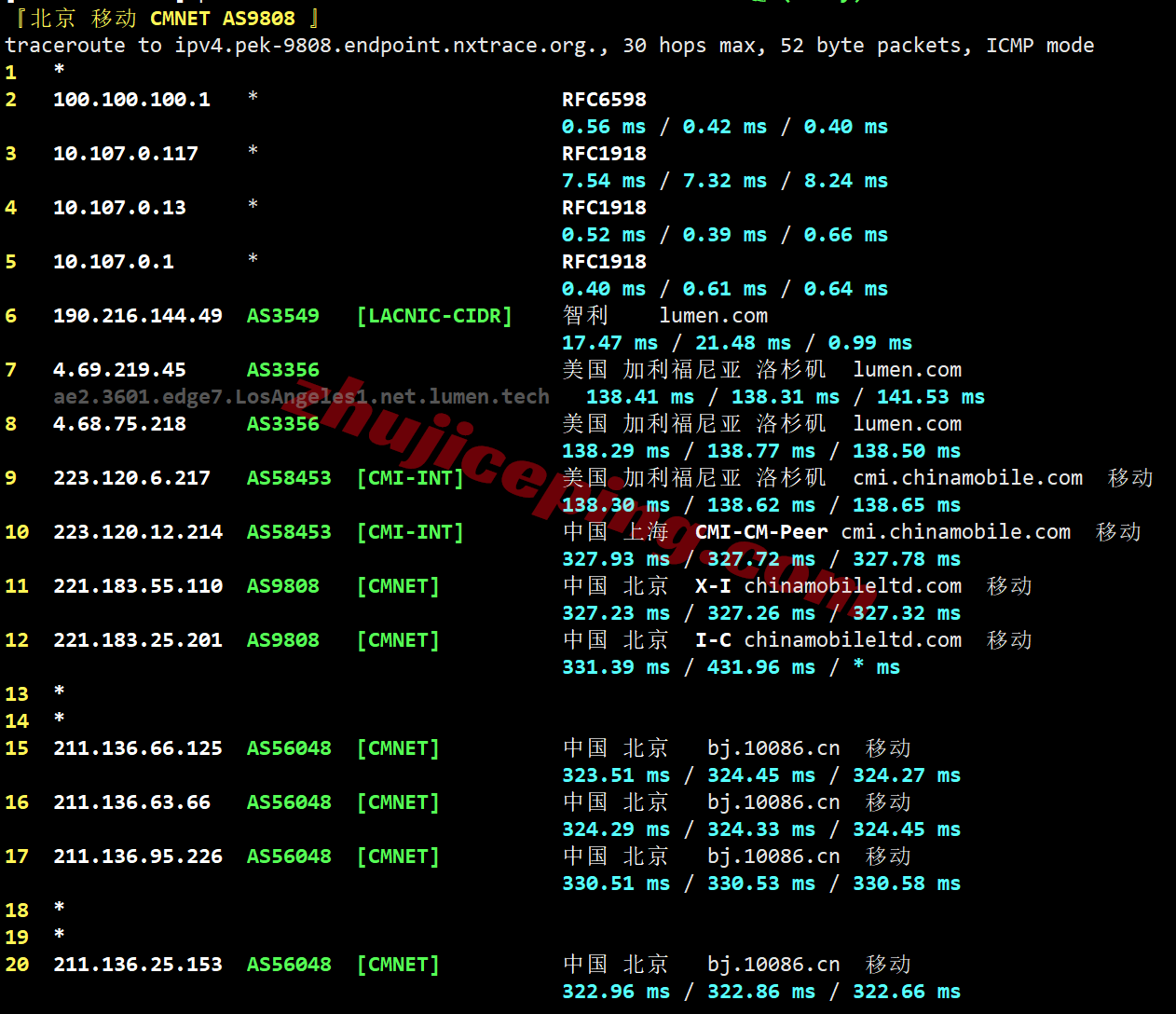Click the CMNET AS9808 header title
Screen dimensions: 1176x1014
coord(223,19)
